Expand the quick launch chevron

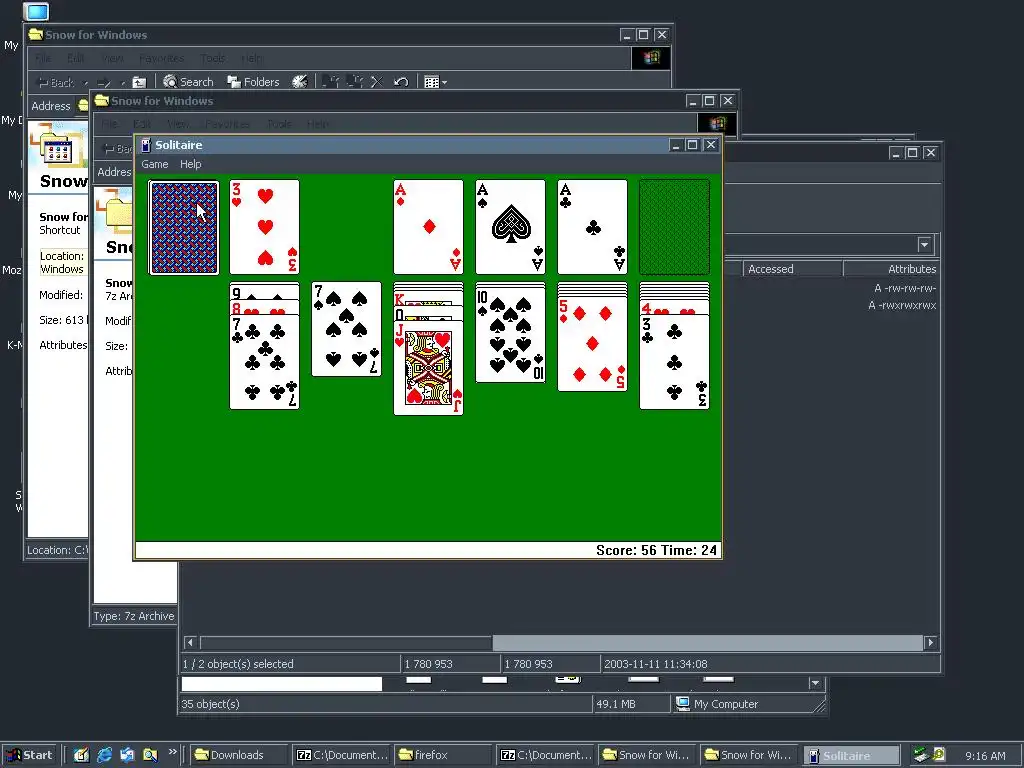point(172,752)
